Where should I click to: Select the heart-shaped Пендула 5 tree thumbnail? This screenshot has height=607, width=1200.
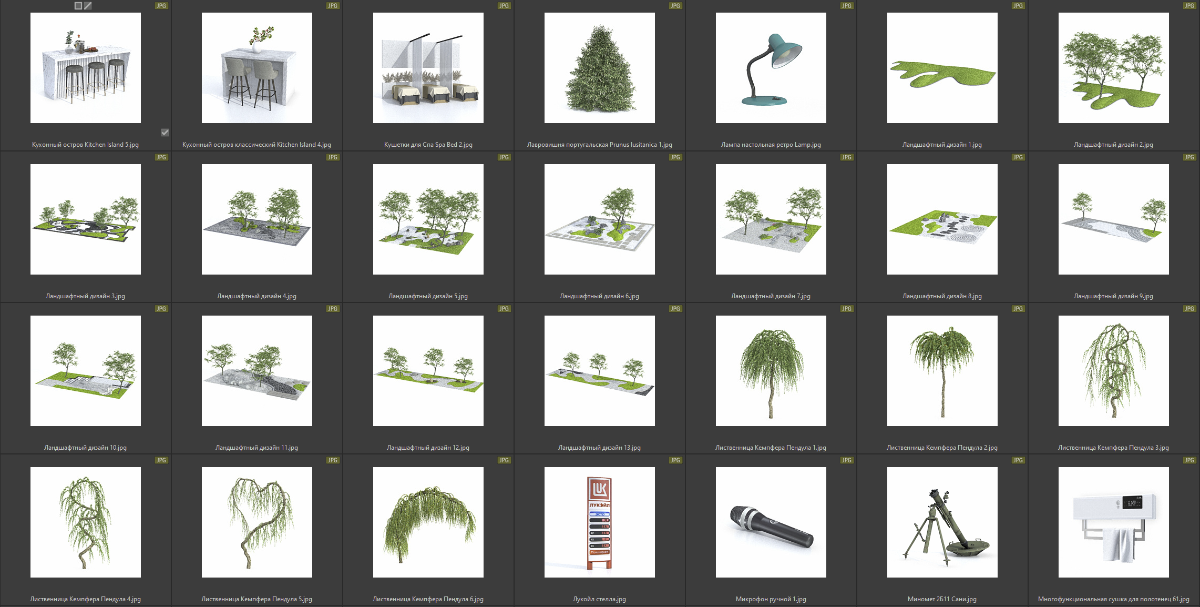pyautogui.click(x=257, y=523)
